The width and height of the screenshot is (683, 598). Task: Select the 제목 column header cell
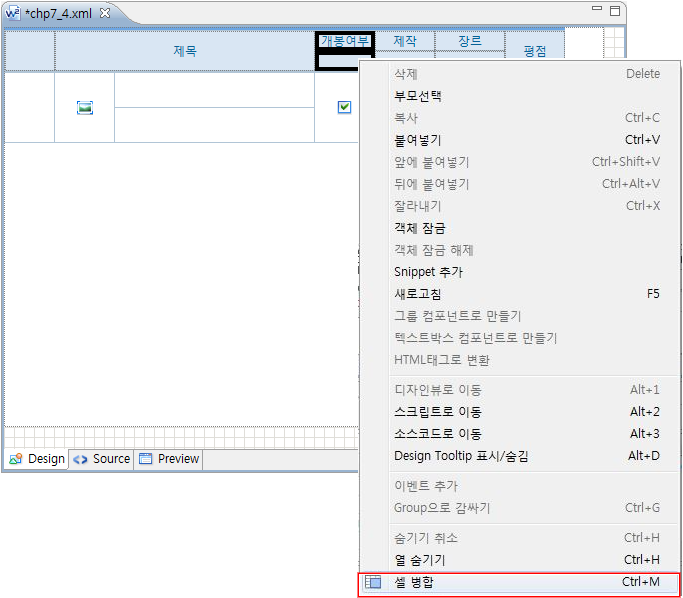(x=185, y=51)
